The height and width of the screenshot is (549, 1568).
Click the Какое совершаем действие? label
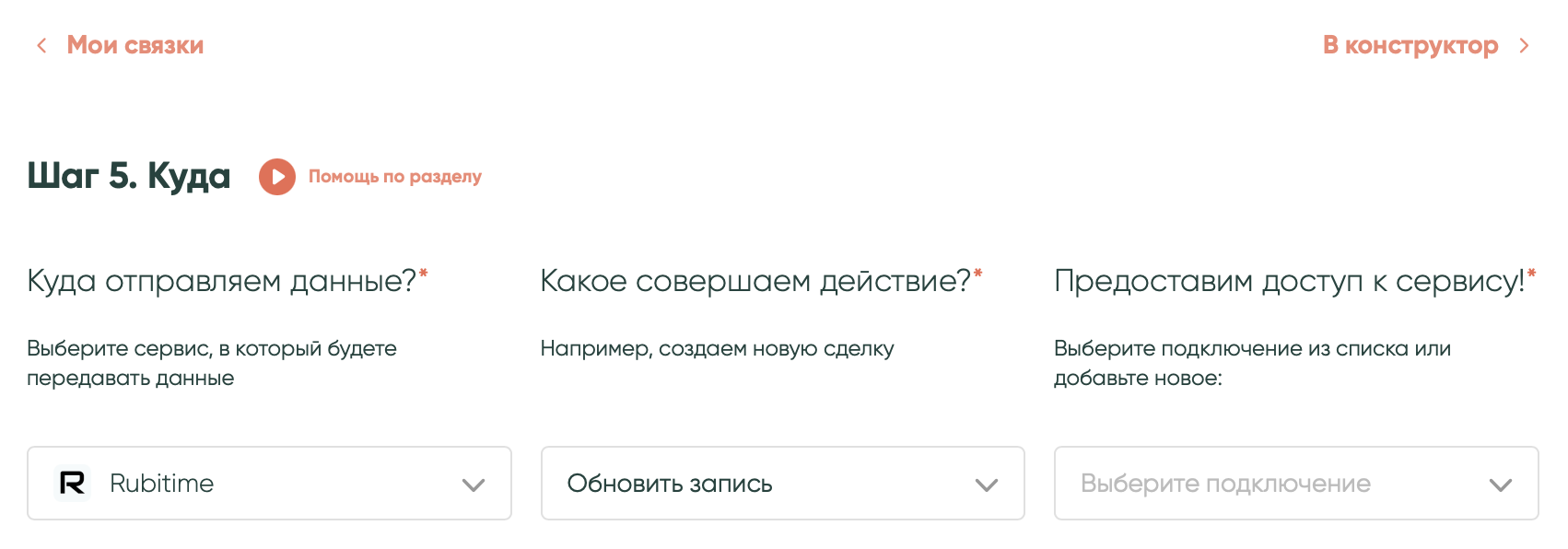[x=755, y=281]
